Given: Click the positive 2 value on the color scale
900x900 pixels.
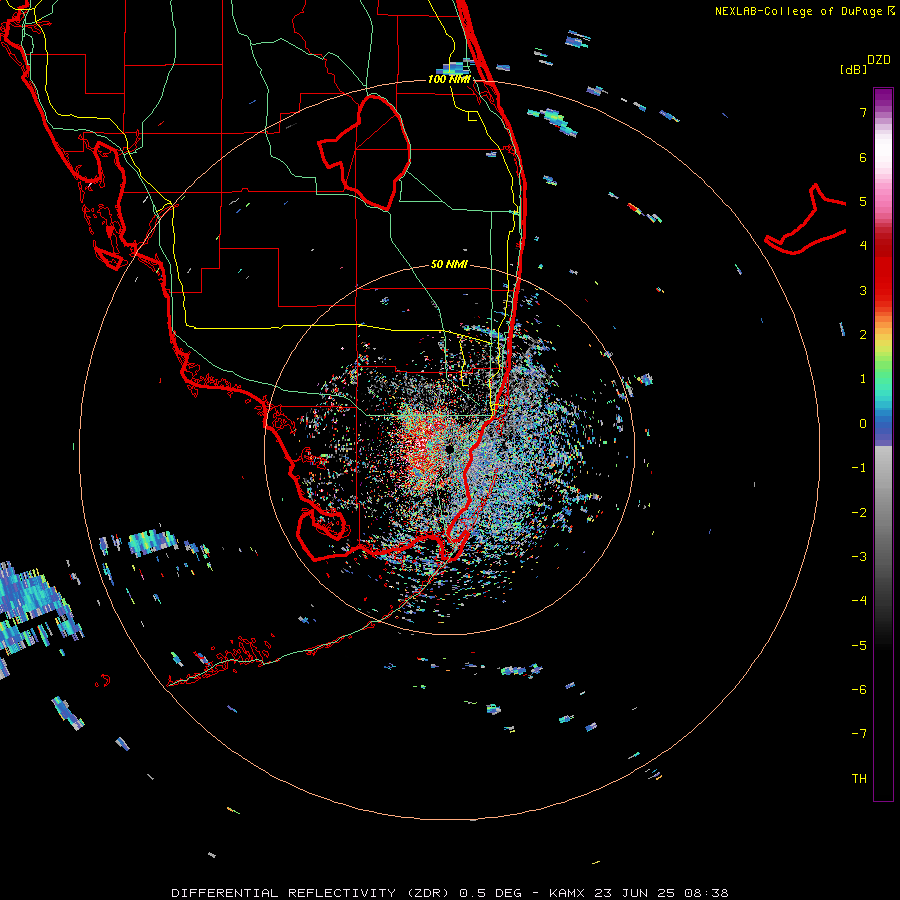Looking at the screenshot, I should coord(863,335).
